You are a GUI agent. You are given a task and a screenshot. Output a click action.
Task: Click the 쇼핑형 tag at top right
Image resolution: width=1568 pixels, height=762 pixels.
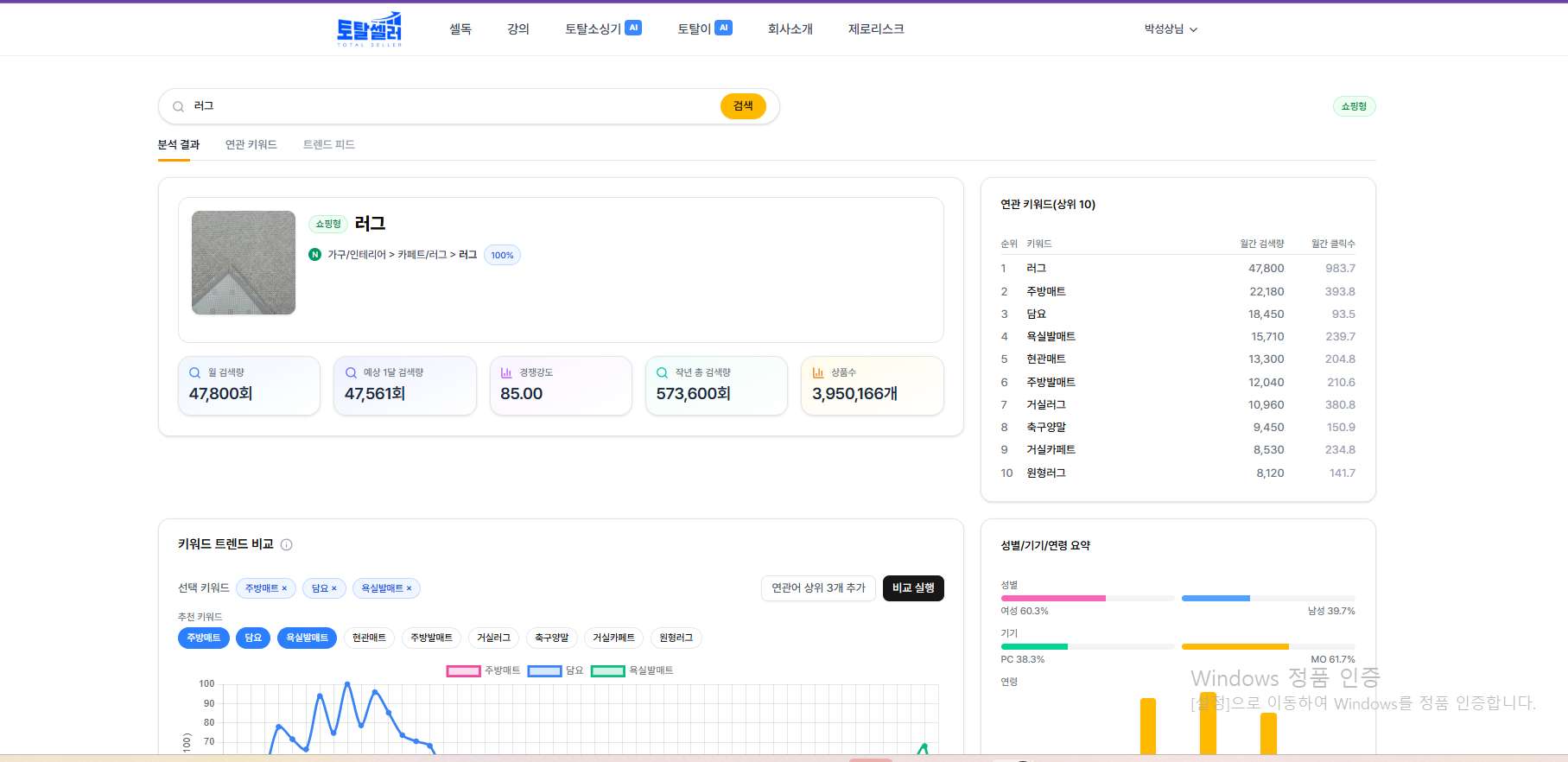tap(1354, 106)
